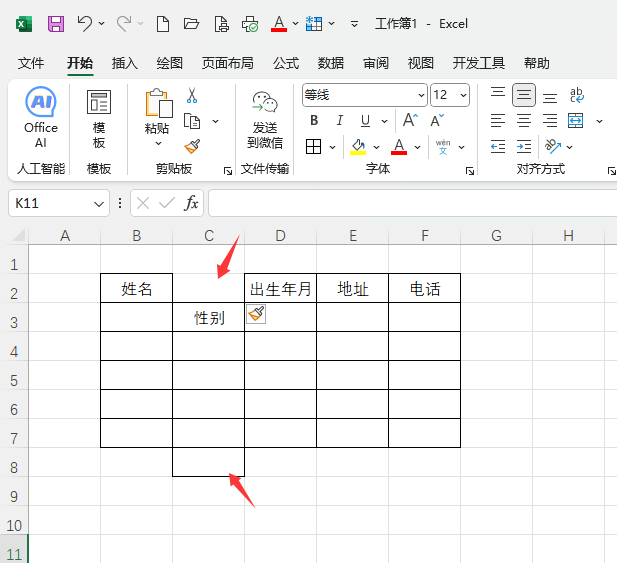Open the font size 12 dropdown
This screenshot has height=563, width=617.
(463, 95)
